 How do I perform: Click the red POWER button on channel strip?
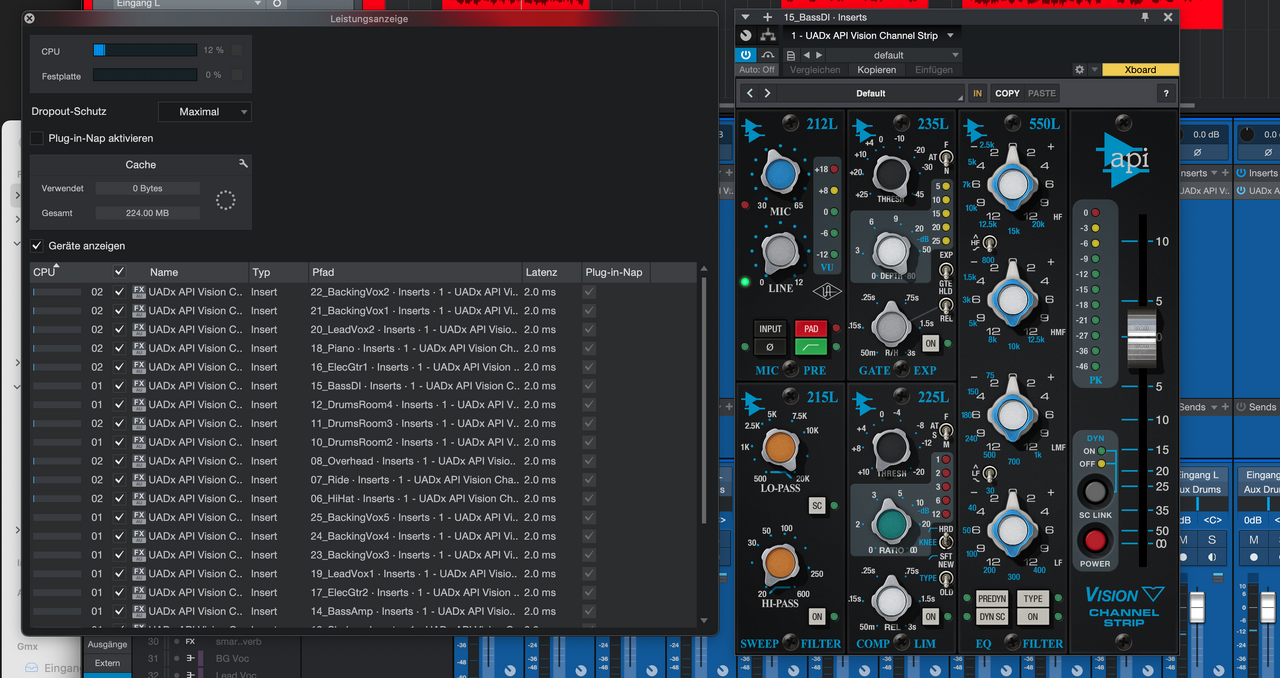tap(1095, 541)
